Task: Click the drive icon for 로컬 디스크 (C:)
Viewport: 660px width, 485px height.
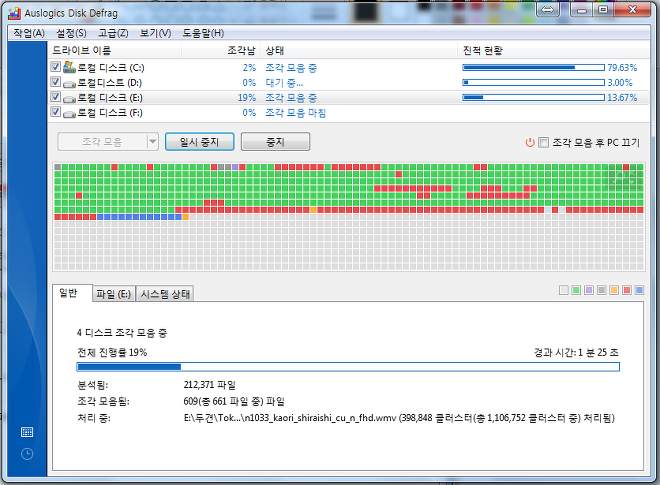Action: click(69, 67)
